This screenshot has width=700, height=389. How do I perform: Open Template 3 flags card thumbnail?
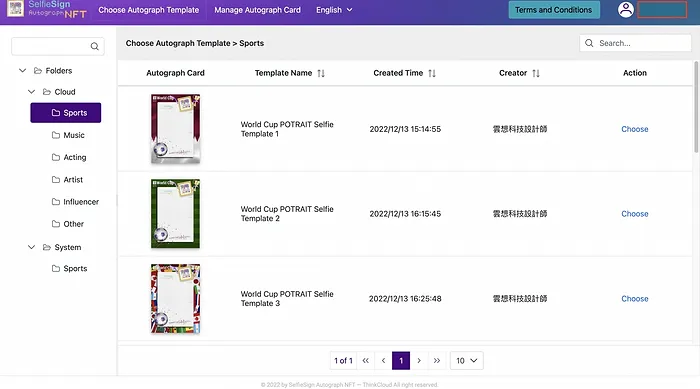(175, 298)
